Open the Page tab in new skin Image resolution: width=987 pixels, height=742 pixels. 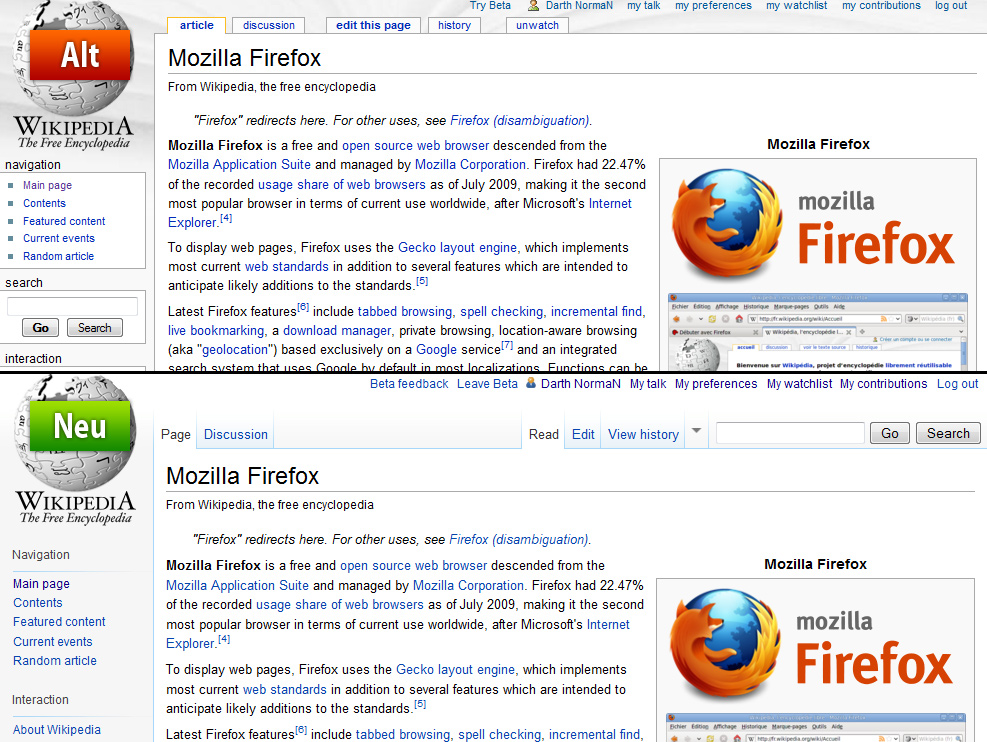pyautogui.click(x=176, y=434)
